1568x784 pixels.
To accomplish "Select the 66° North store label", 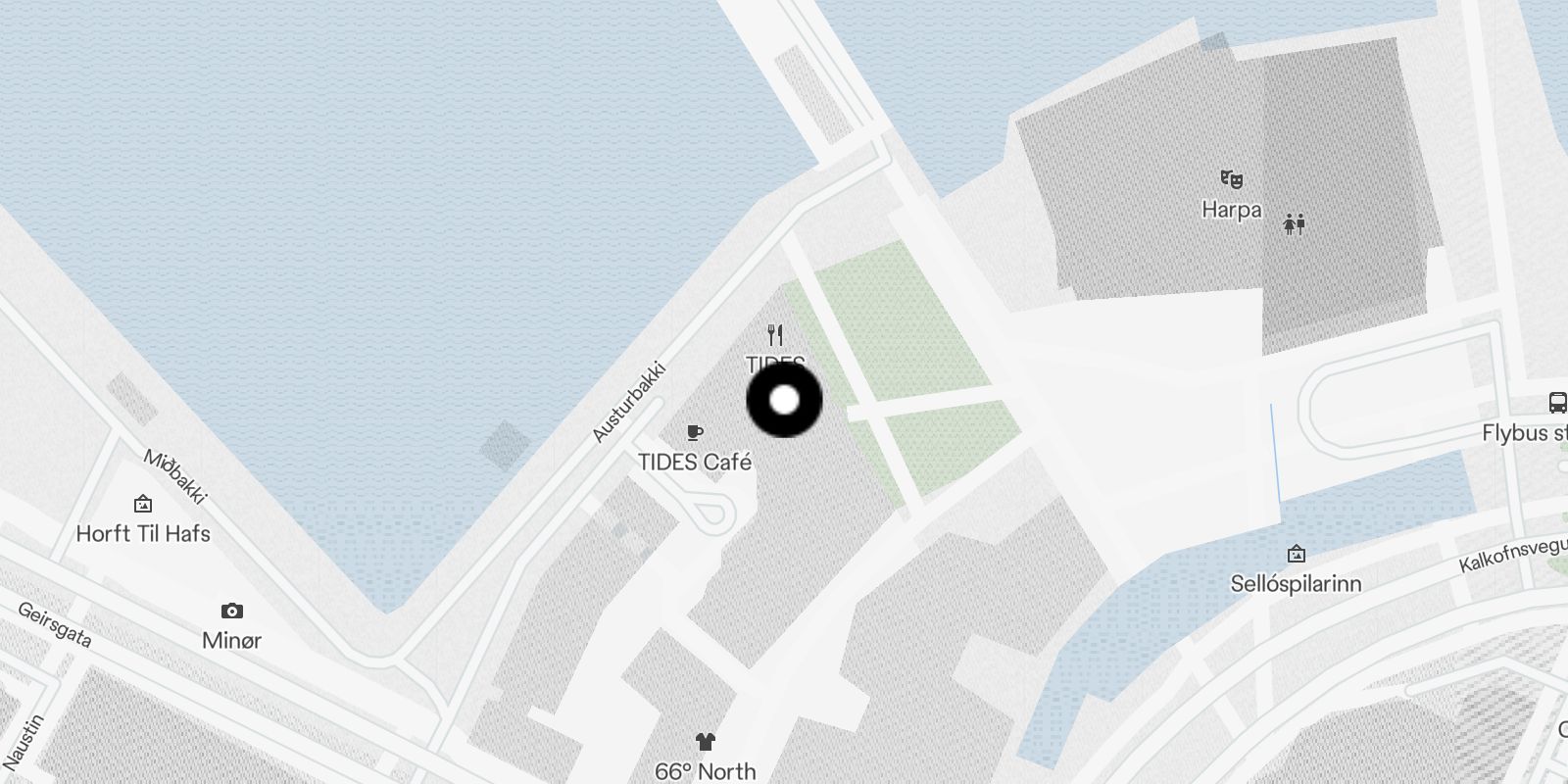I will pyautogui.click(x=706, y=771).
